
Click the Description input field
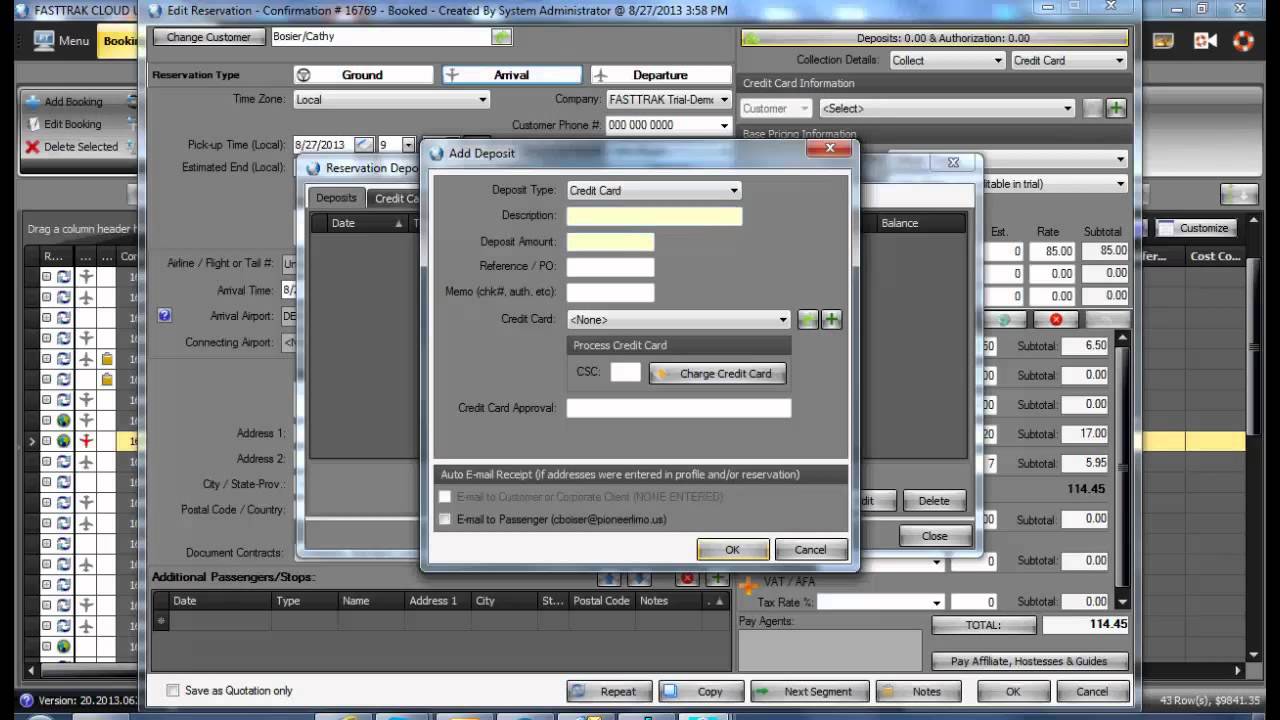point(654,216)
